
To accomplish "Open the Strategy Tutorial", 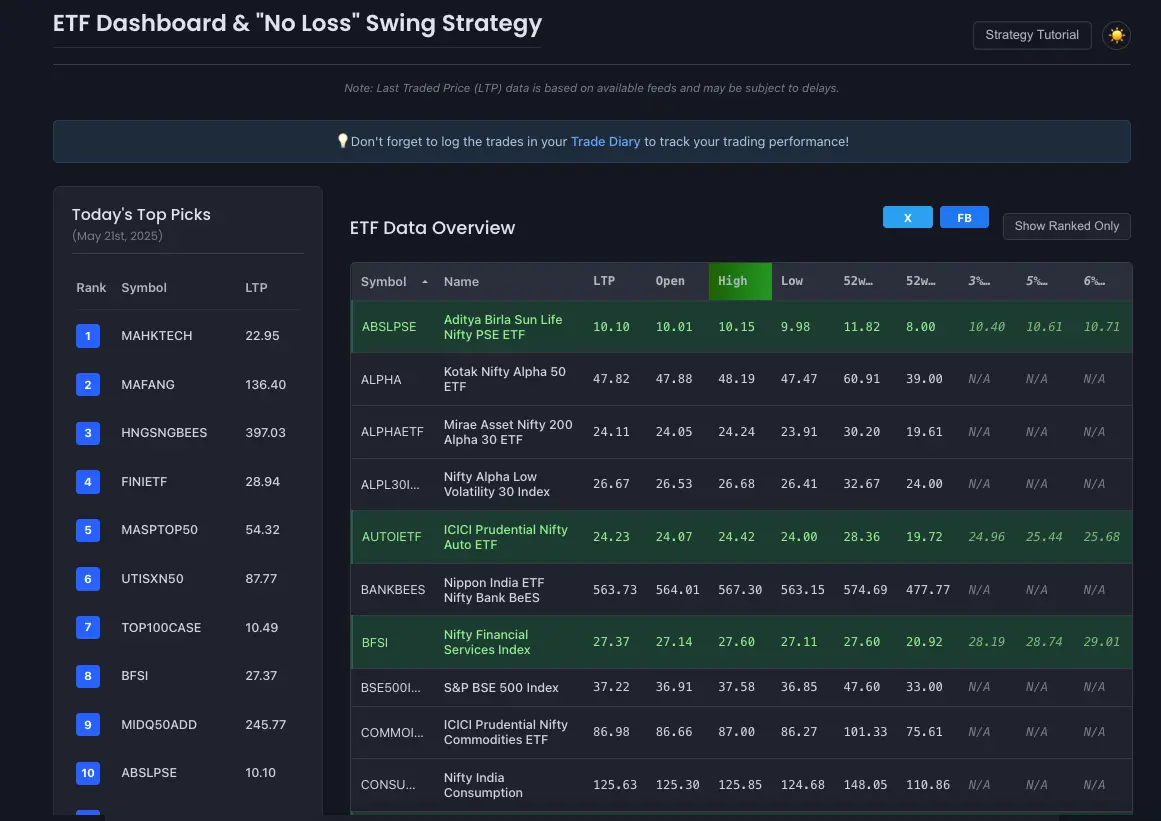I will 1031,35.
